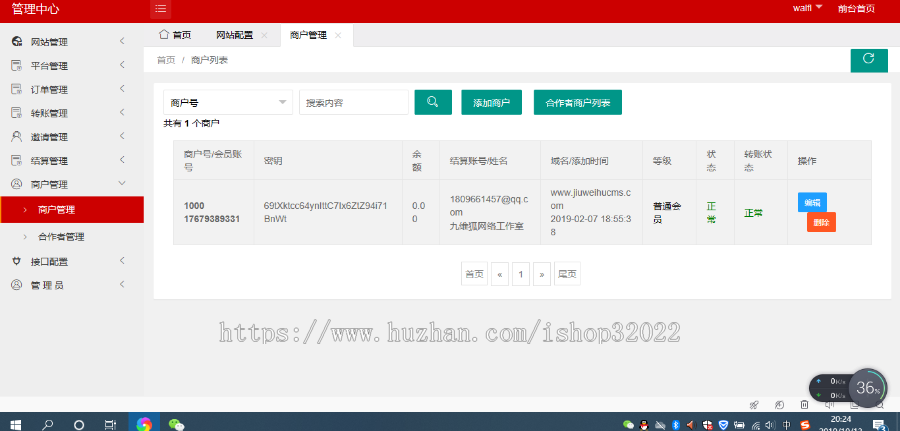This screenshot has width=900, height=431.
Task: Collapse the 商户管理 menu chevron
Action: (122, 183)
